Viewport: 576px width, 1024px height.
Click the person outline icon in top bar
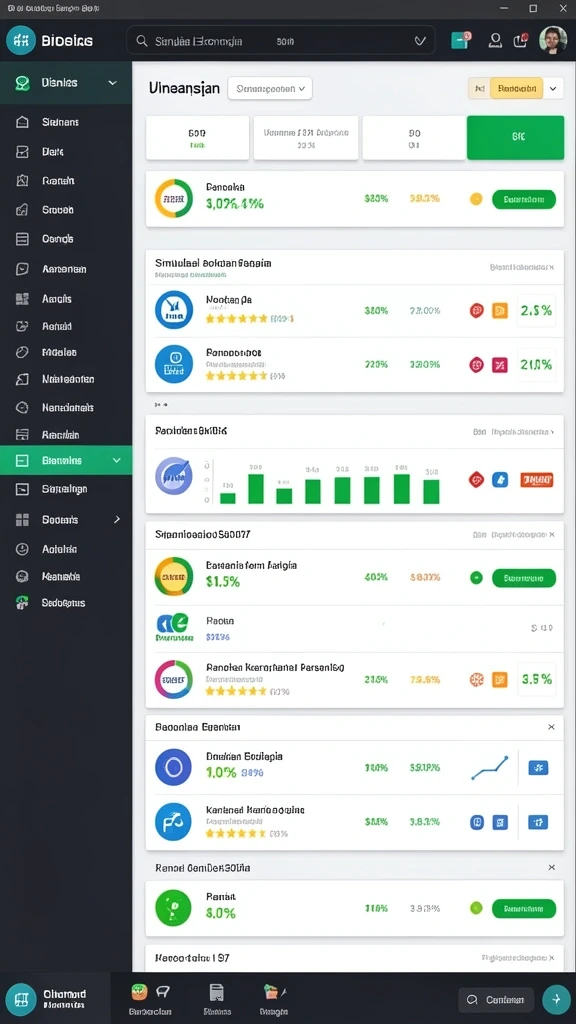coord(496,40)
